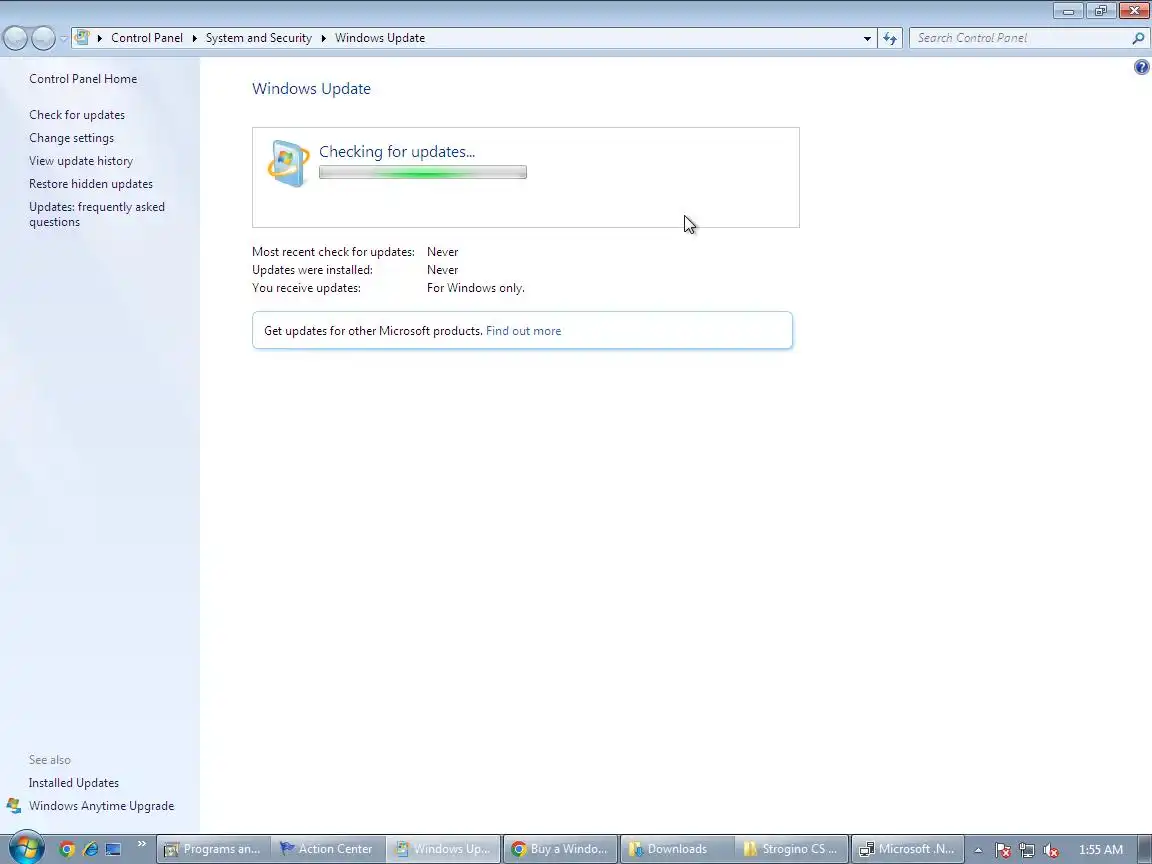Click 'Most recent check for updates:' label
Viewport: 1152px width, 864px height.
pyautogui.click(x=333, y=252)
